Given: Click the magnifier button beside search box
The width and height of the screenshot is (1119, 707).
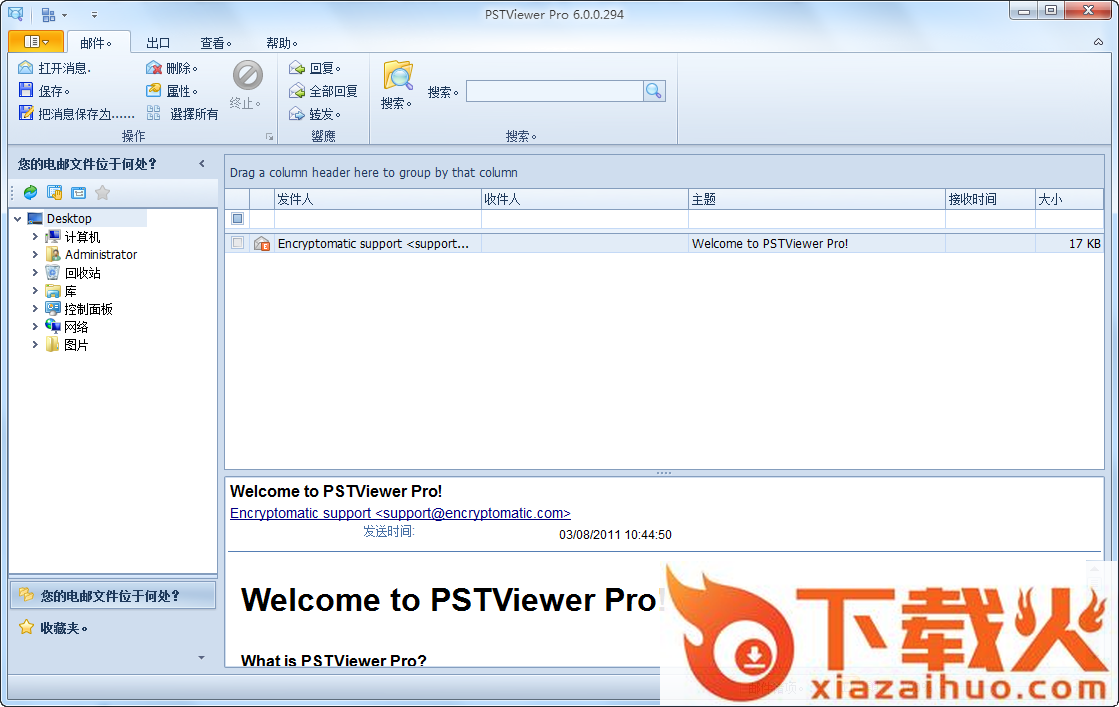Looking at the screenshot, I should 654,91.
